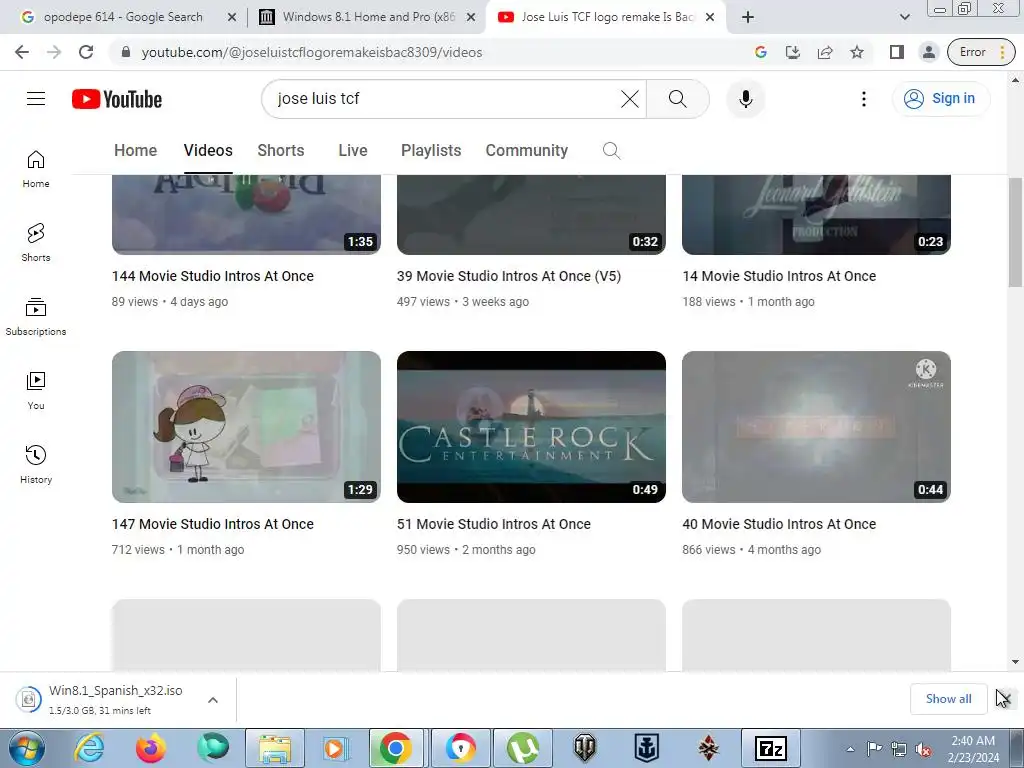Close the Windows 8.1 Home and Pro tab
This screenshot has height=768, width=1024.
pyautogui.click(x=470, y=17)
